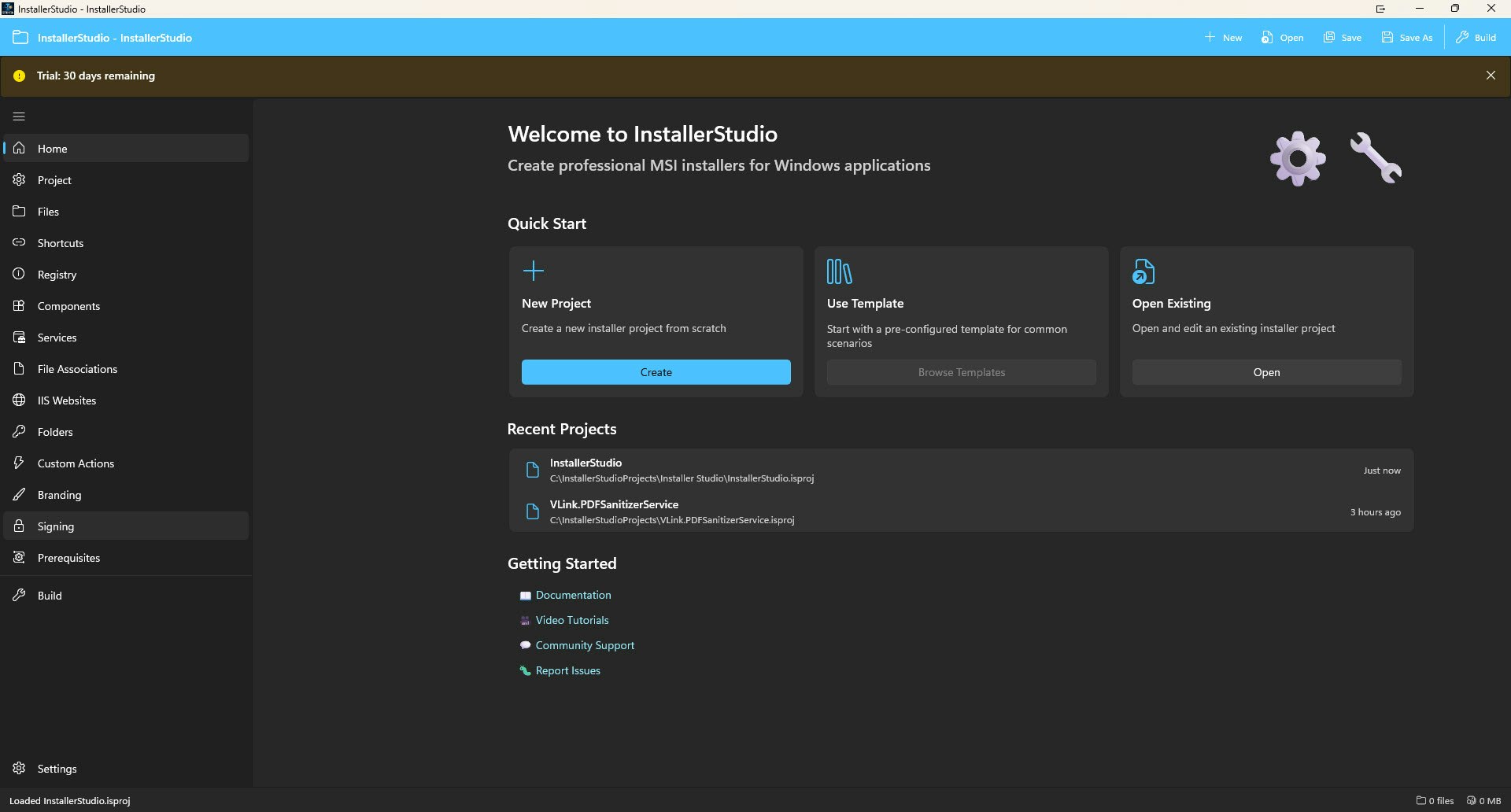Switch to the Home view

point(52,148)
